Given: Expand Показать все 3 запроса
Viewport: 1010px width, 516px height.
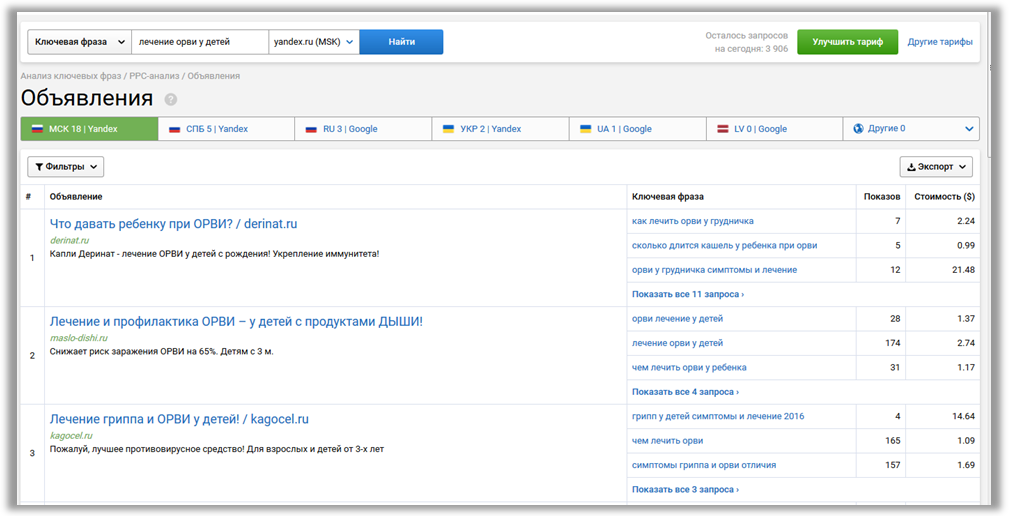Looking at the screenshot, I should coord(685,490).
